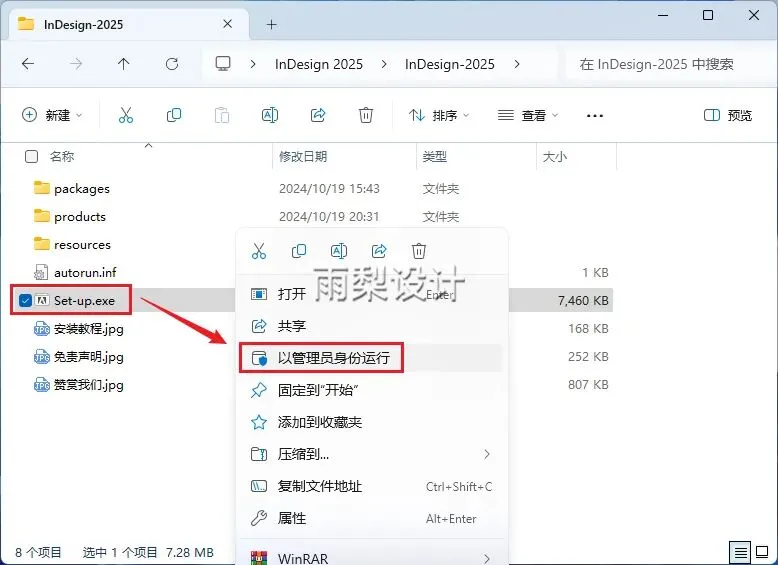Choose 固定到"开始" menu entry

tap(371, 390)
